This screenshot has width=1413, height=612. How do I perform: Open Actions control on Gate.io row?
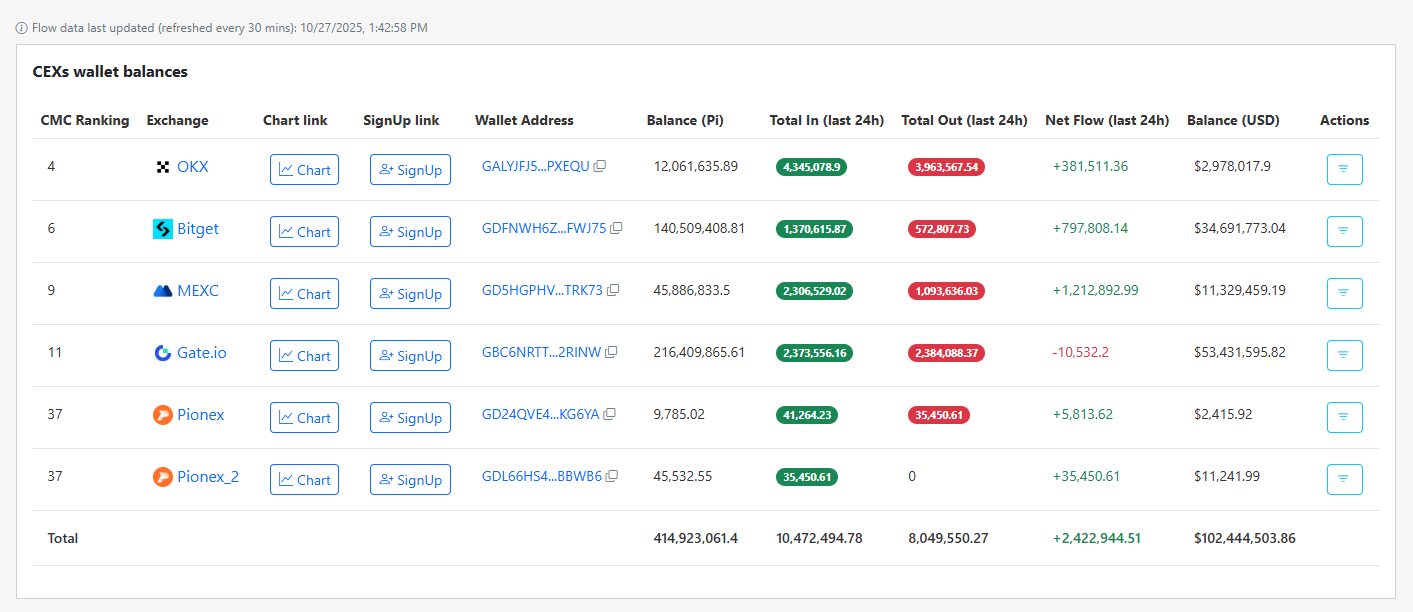click(1344, 355)
